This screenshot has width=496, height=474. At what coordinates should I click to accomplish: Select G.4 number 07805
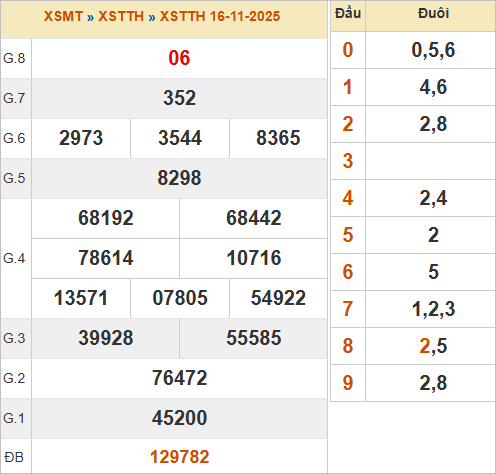180,298
